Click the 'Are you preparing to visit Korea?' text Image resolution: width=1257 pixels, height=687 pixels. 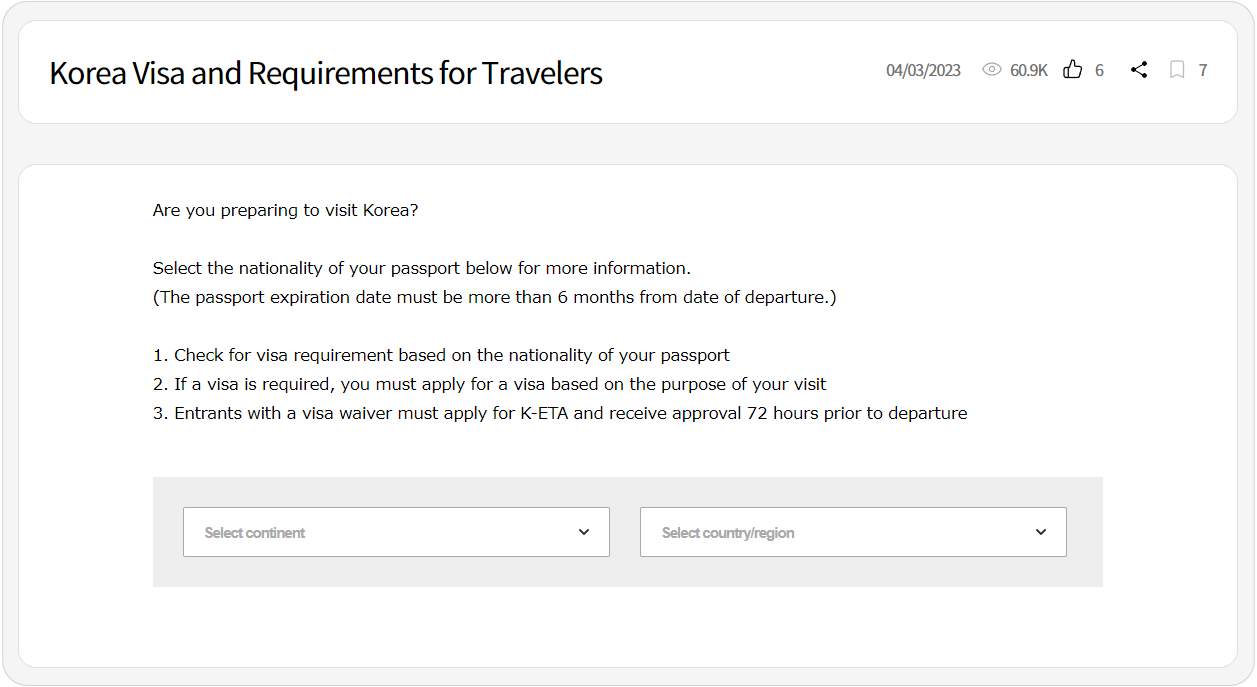(x=286, y=211)
